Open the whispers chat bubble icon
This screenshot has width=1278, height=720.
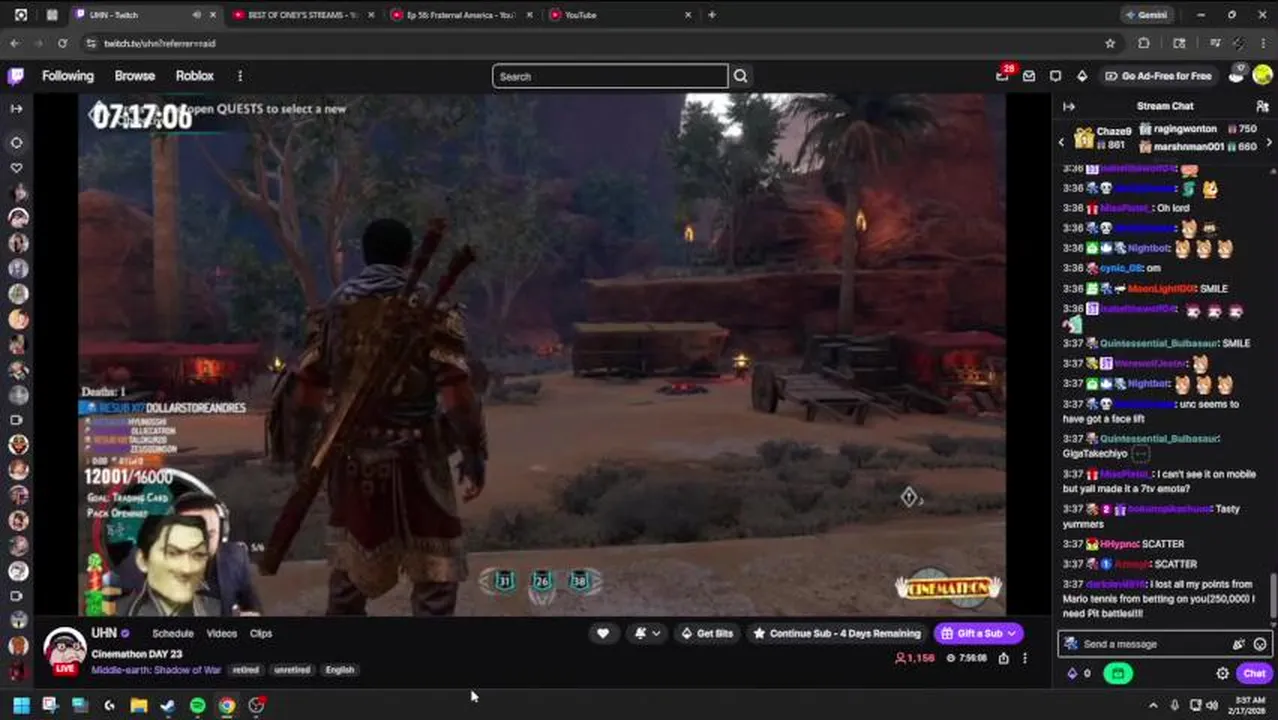click(x=1055, y=76)
